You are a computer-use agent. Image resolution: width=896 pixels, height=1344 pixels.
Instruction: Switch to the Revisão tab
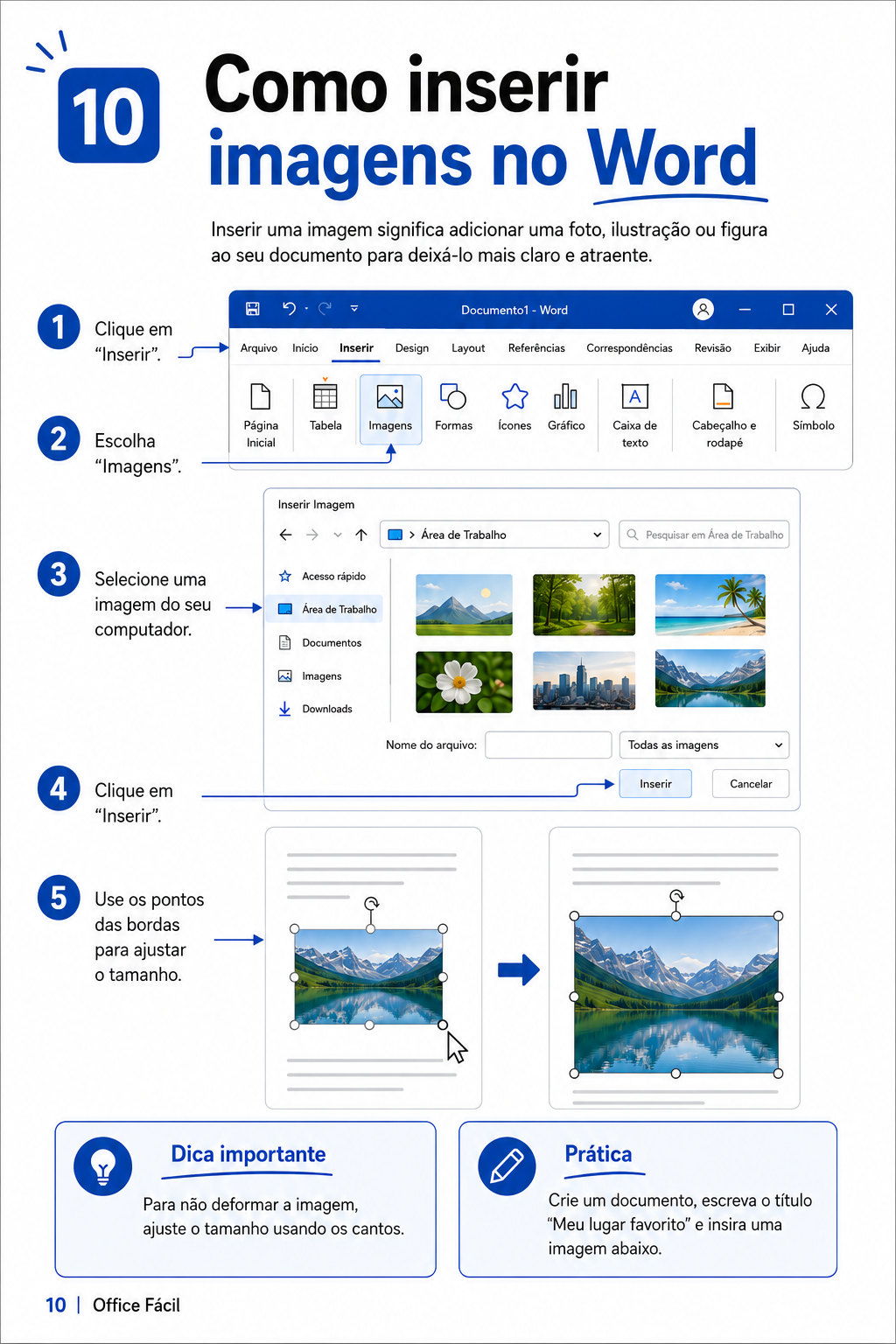(x=713, y=348)
